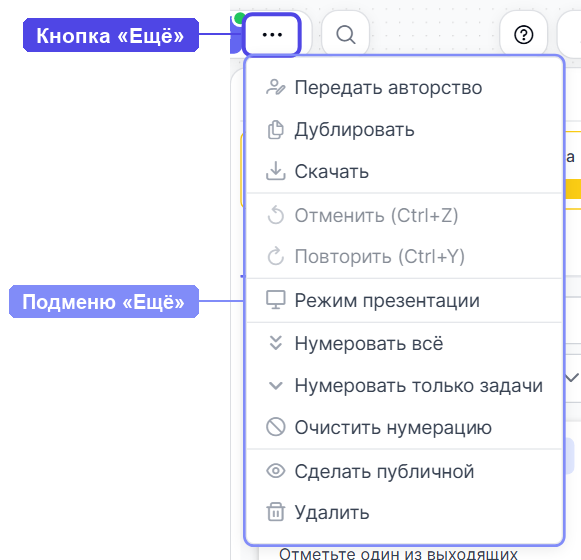This screenshot has height=560, width=581.
Task: Open the three-dot More button
Action: 272,34
